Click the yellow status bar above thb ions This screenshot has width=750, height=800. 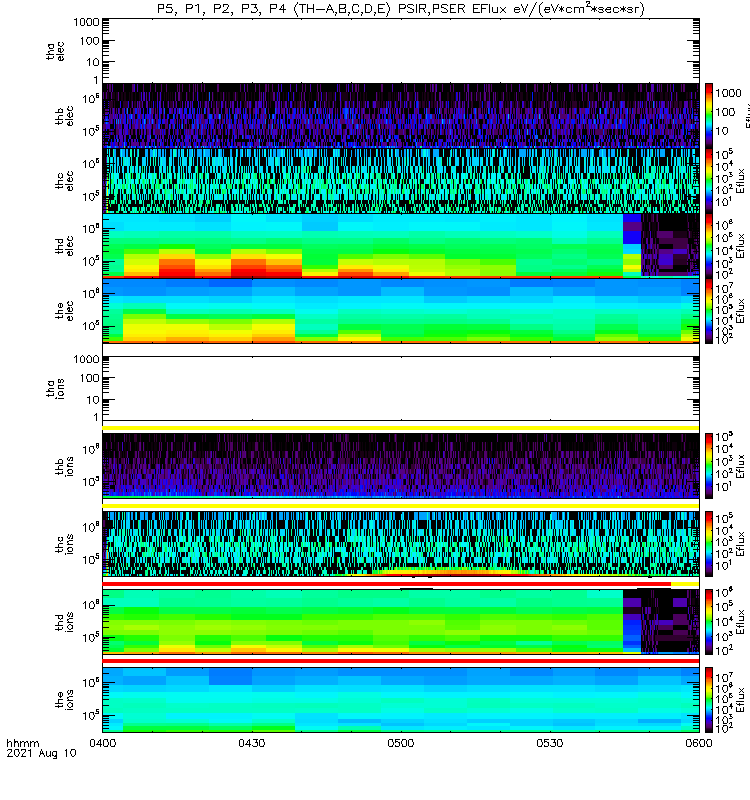pyautogui.click(x=401, y=429)
